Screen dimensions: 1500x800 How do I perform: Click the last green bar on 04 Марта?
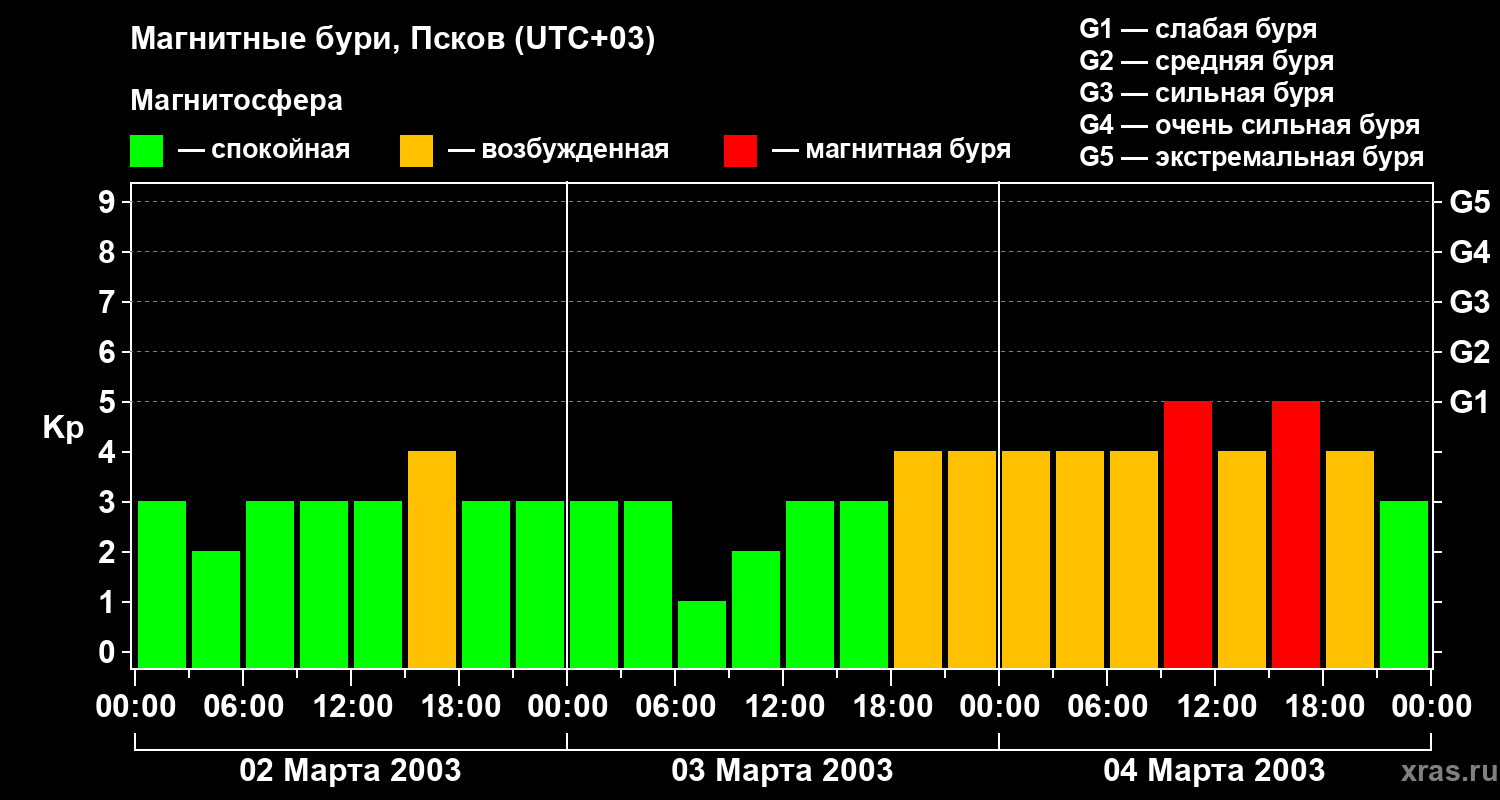click(x=1404, y=584)
